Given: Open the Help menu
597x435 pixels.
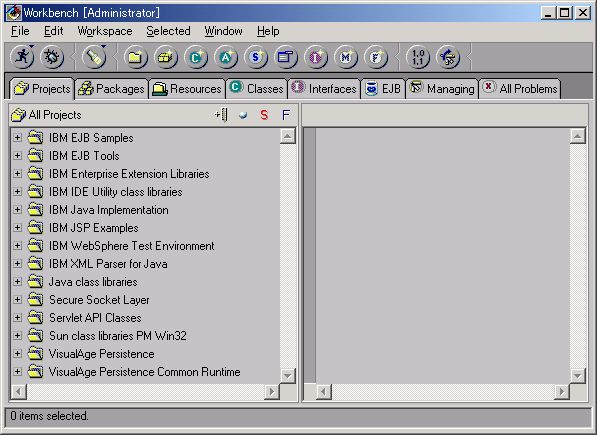Looking at the screenshot, I should (268, 31).
